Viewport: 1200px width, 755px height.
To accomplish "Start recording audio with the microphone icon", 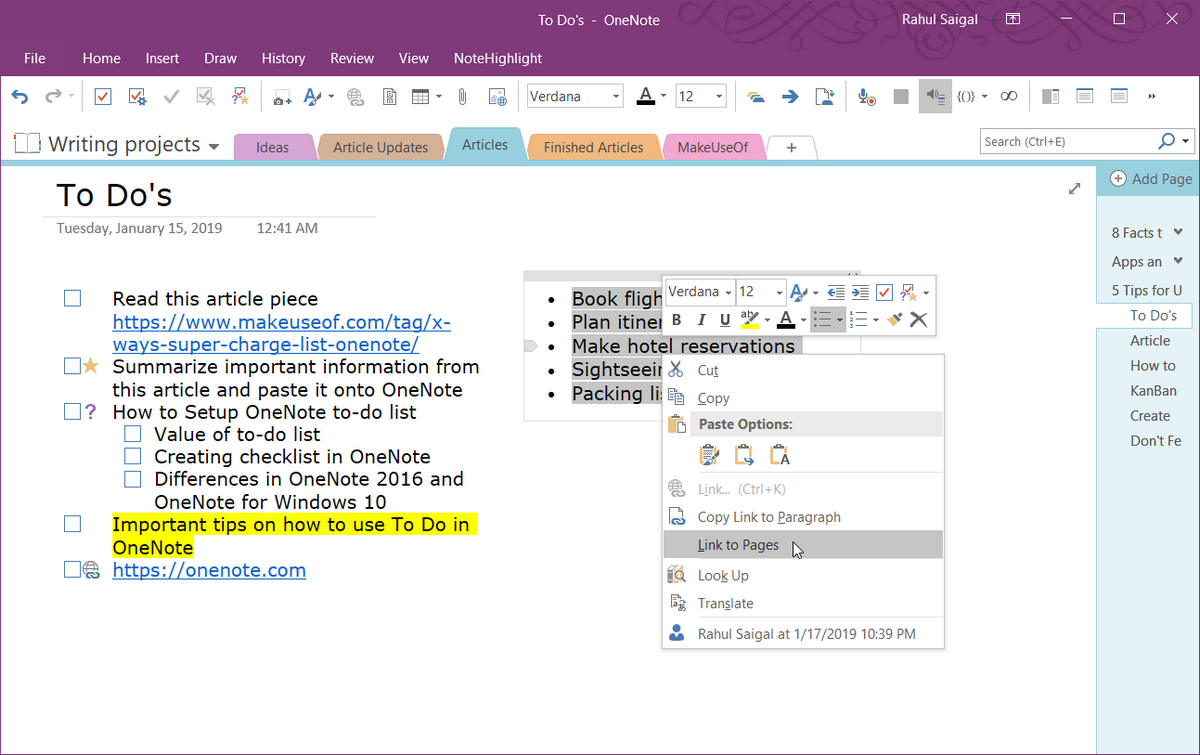I will click(866, 96).
